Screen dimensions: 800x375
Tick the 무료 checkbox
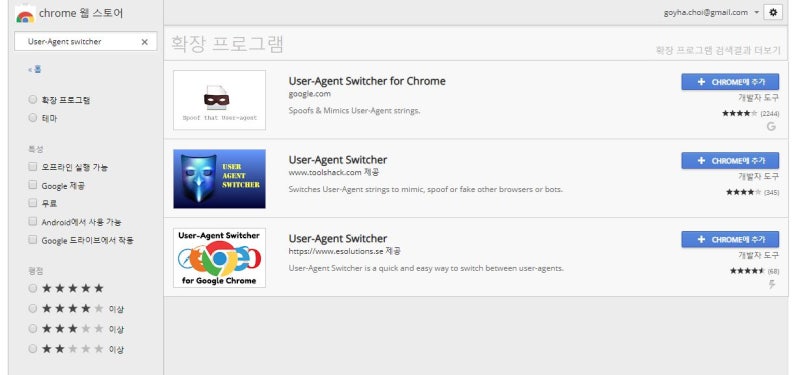click(x=33, y=203)
